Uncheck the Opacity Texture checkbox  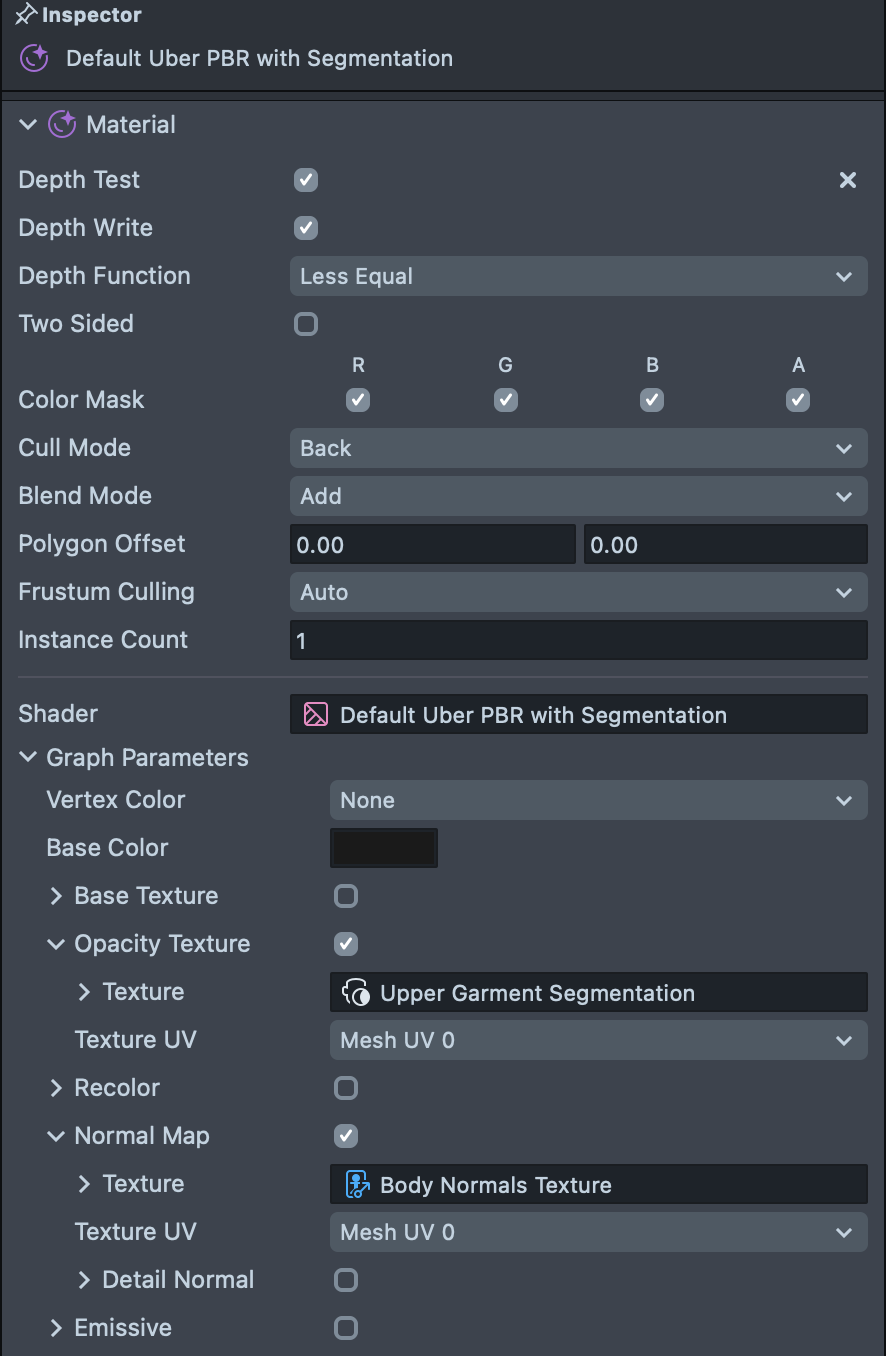(345, 944)
